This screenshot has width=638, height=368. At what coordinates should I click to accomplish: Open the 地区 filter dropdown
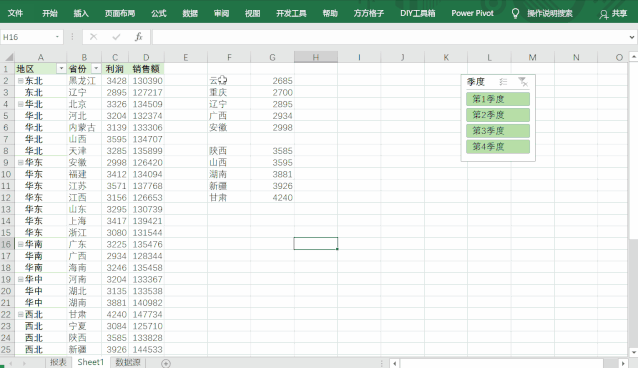coord(61,68)
